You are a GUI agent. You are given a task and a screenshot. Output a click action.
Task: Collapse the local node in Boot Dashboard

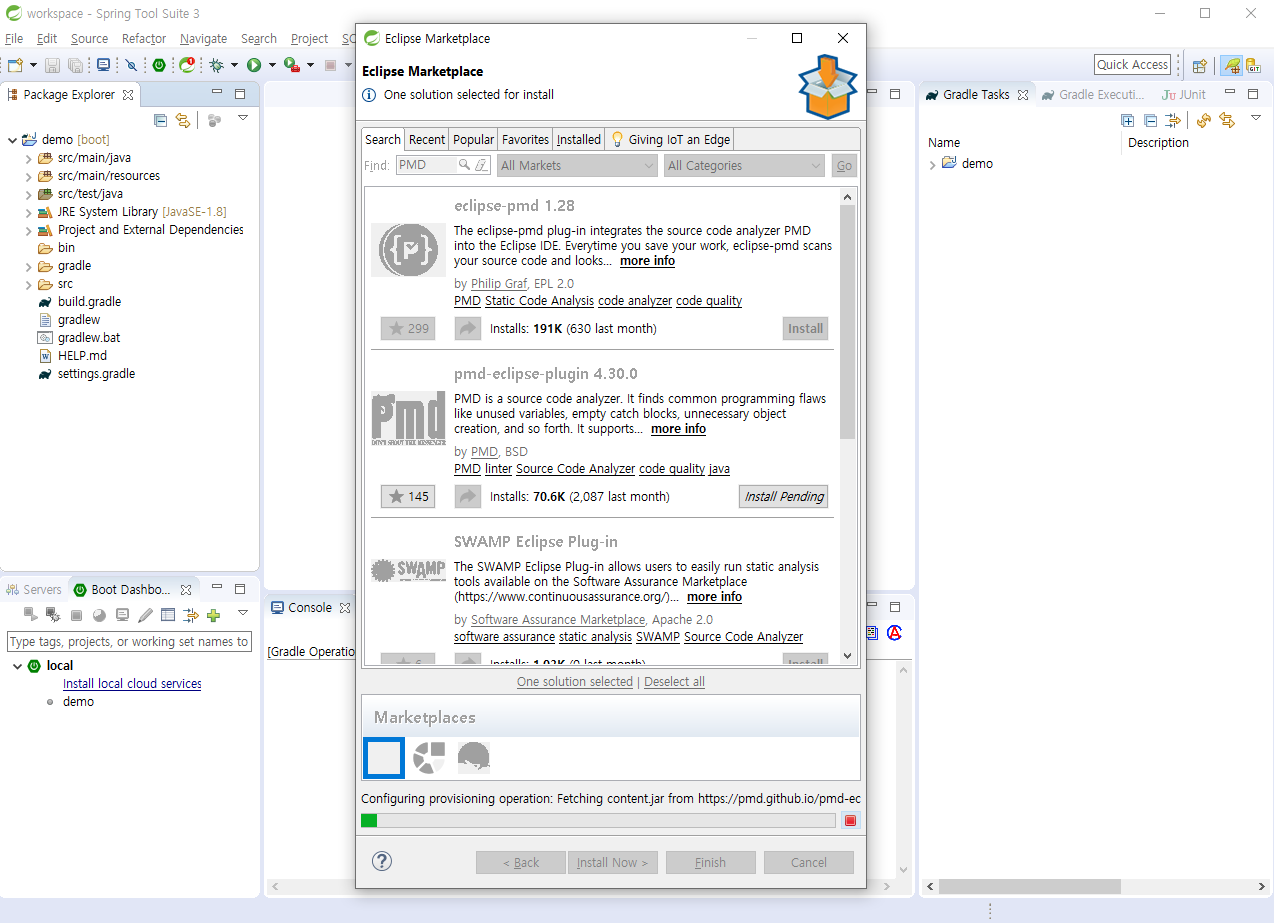(x=17, y=666)
